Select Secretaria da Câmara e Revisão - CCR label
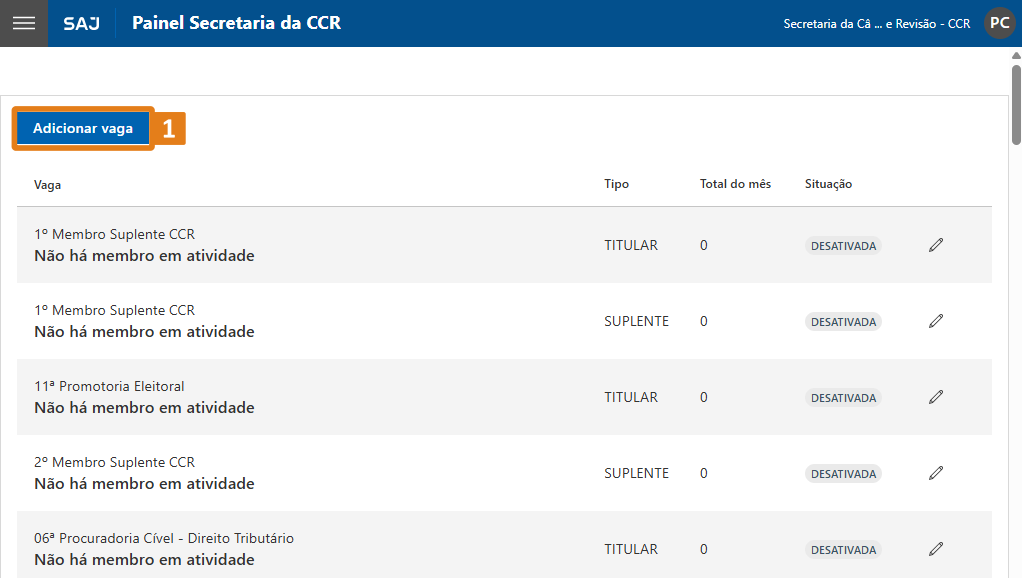The image size is (1022, 578). [876, 24]
